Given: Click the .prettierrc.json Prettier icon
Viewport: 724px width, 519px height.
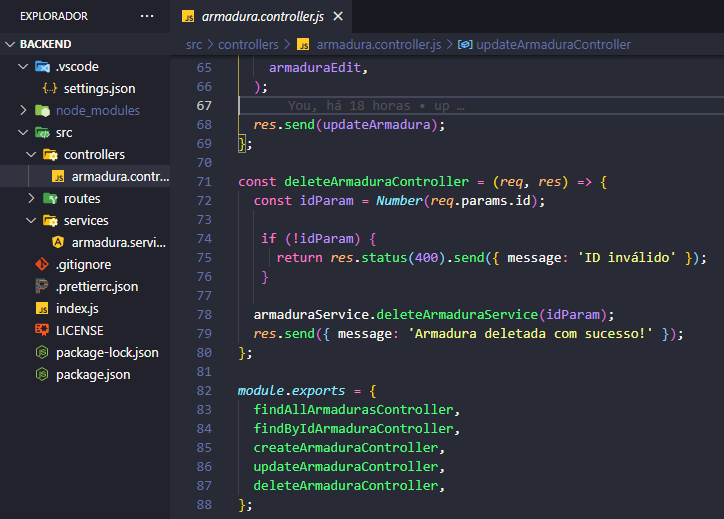Looking at the screenshot, I should (42, 286).
